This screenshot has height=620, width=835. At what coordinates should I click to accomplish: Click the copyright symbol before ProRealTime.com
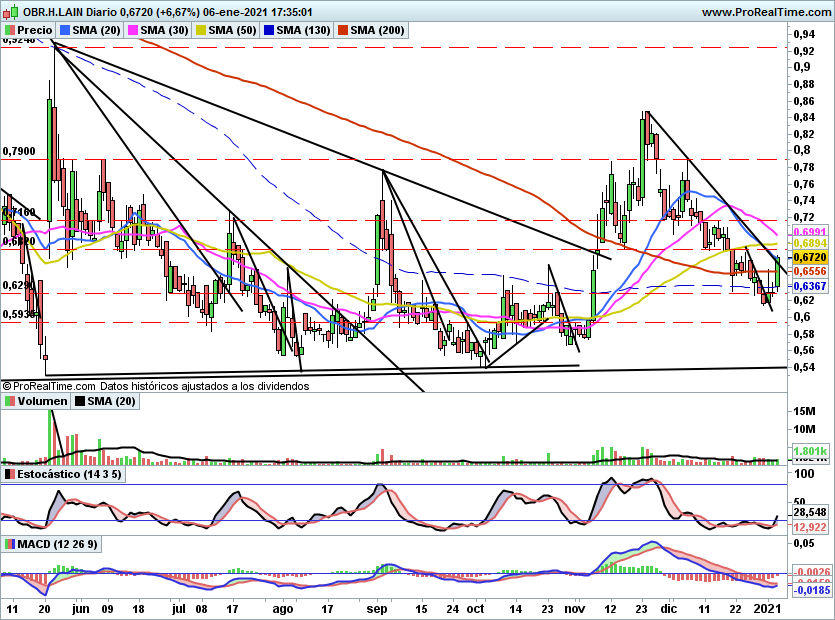(x=7, y=385)
